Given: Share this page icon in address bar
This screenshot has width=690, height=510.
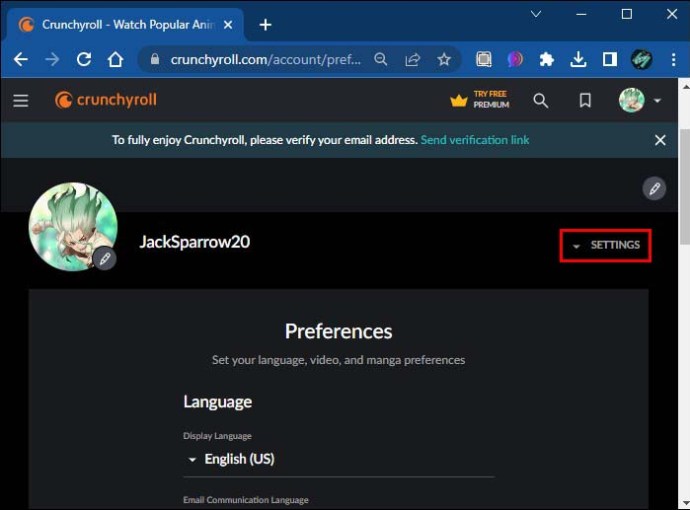Looking at the screenshot, I should tap(412, 59).
